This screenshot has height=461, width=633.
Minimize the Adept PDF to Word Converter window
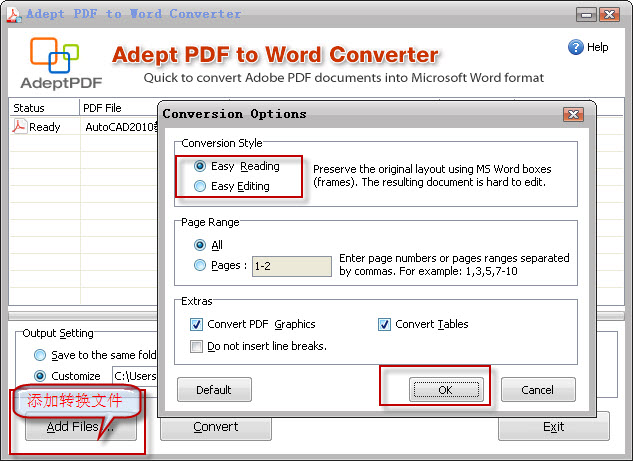[586, 15]
